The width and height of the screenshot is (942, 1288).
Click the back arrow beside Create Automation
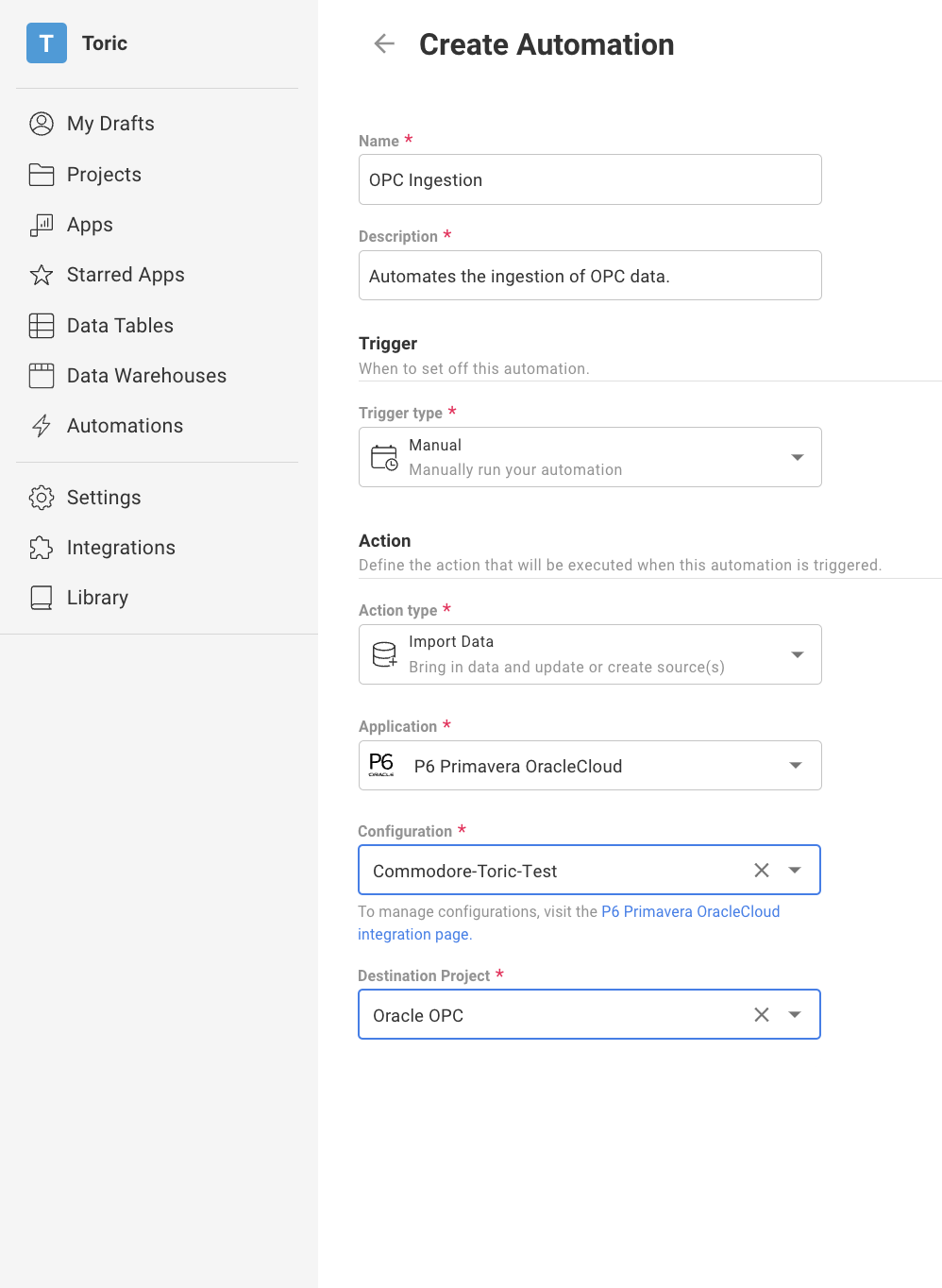point(384,43)
